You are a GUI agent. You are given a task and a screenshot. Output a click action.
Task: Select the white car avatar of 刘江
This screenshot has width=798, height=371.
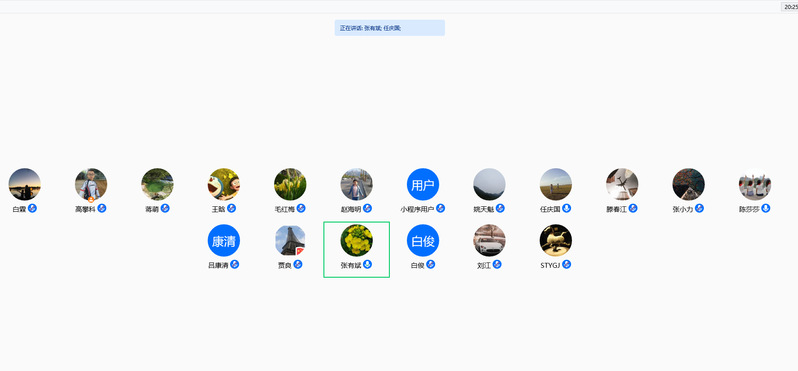489,240
